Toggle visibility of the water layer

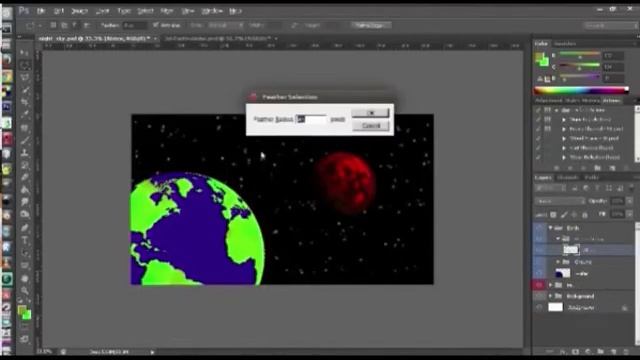(x=539, y=273)
